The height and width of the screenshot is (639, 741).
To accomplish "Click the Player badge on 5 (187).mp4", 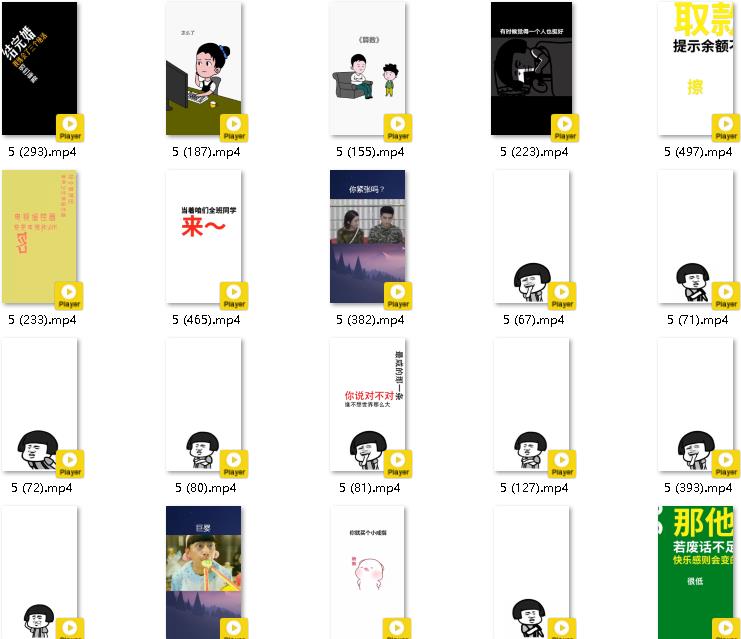I will tap(234, 128).
